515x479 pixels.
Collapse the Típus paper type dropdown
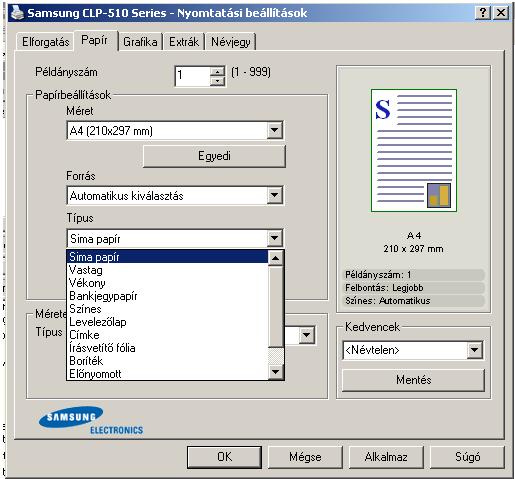(275, 238)
